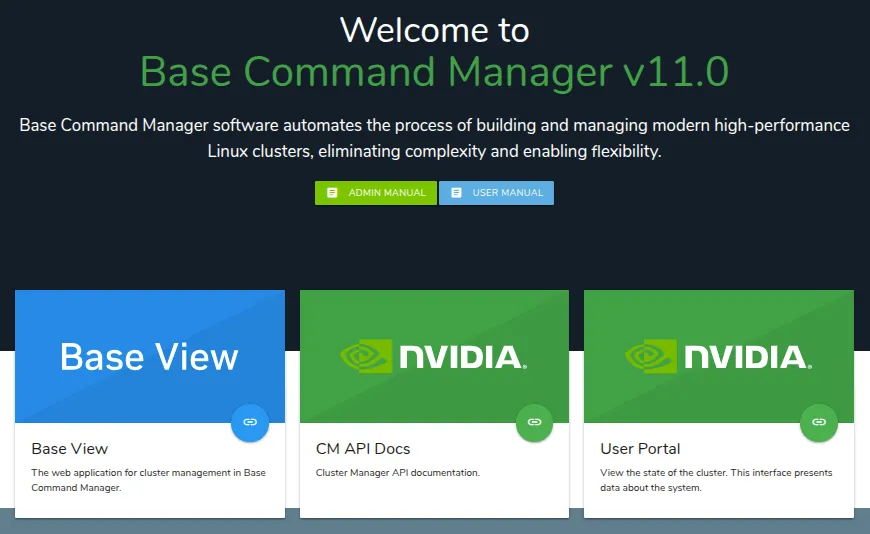Select the User Portal card title
Screen dimensions: 870x534
point(640,449)
